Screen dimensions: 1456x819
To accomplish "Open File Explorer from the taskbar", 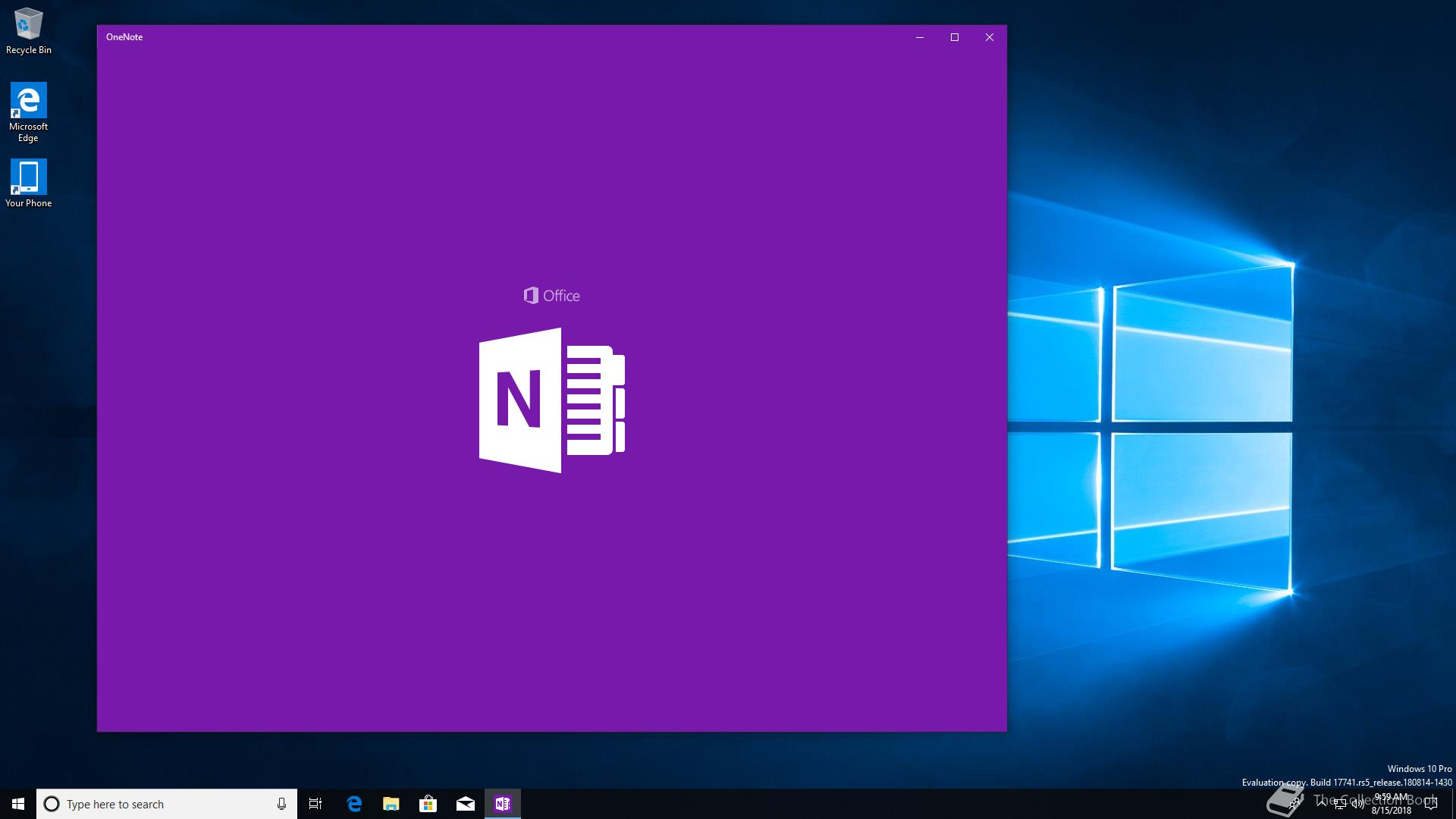I will pos(391,804).
